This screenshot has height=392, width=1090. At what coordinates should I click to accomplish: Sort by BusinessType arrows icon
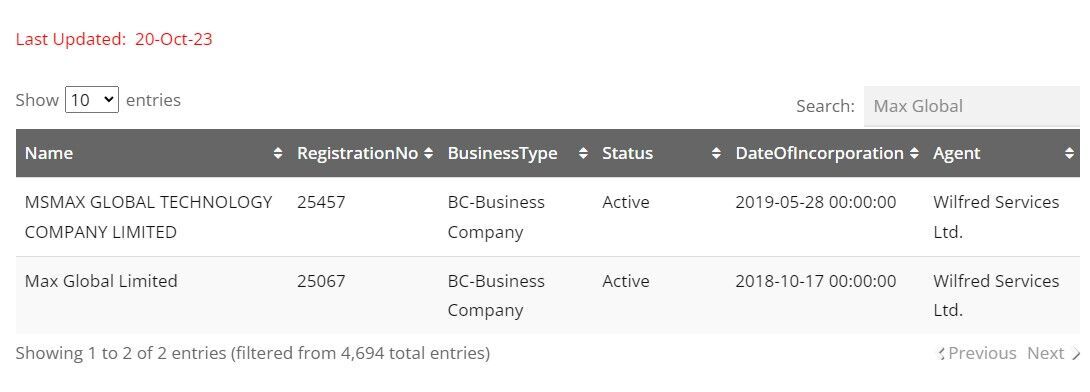tap(583, 154)
